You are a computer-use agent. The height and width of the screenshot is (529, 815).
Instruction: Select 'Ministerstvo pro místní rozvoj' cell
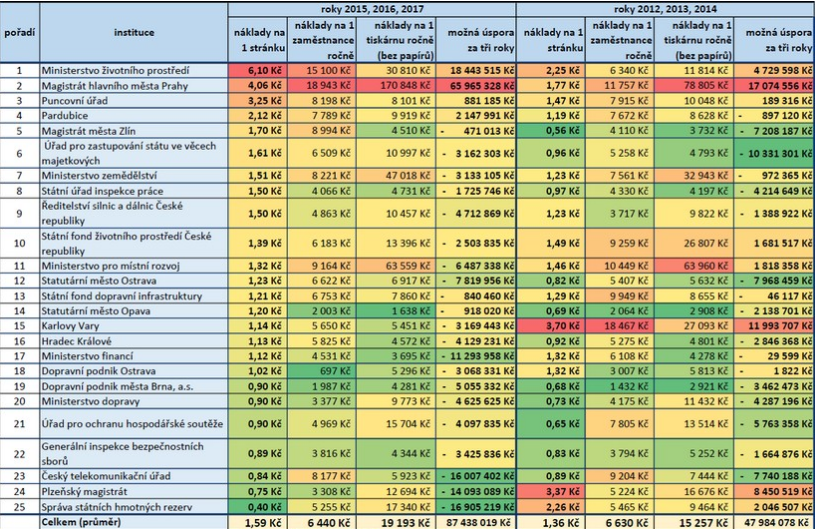(134, 266)
